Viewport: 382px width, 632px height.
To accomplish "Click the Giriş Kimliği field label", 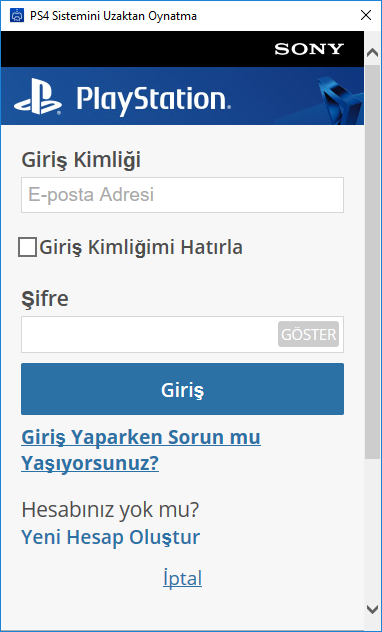I will (x=81, y=160).
